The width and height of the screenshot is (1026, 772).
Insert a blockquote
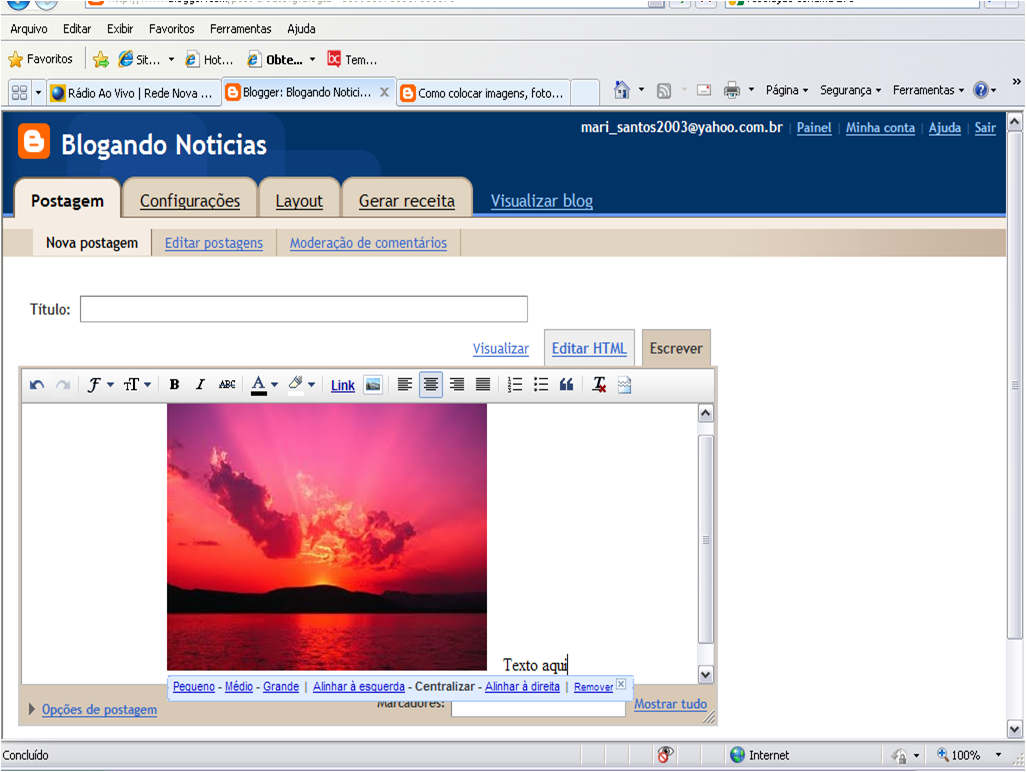[x=567, y=384]
